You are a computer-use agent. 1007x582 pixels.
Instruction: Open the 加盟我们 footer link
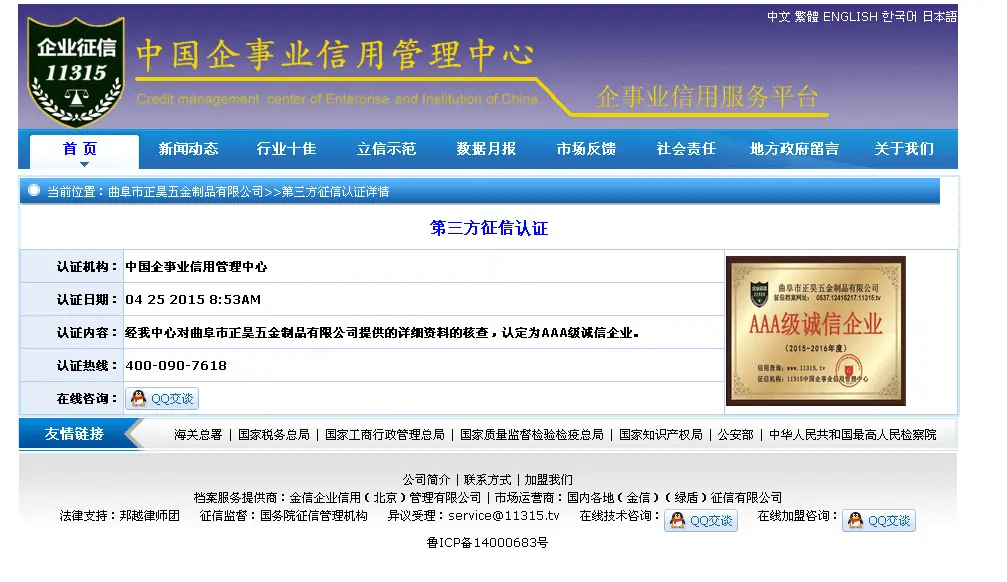548,480
